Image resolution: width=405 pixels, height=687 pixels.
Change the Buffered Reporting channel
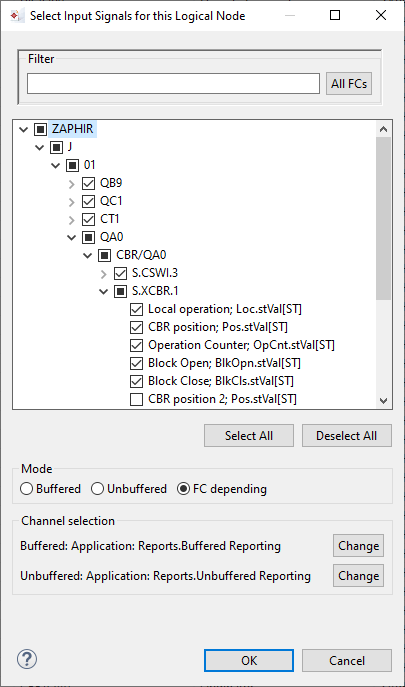359,545
